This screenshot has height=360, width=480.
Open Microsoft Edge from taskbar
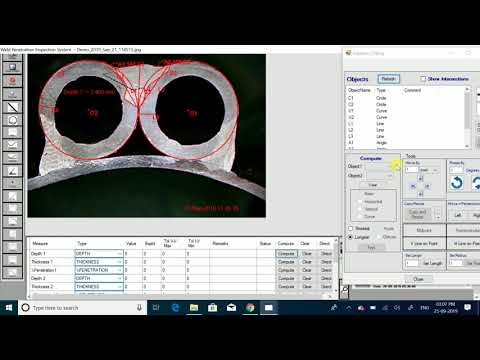click(175, 308)
